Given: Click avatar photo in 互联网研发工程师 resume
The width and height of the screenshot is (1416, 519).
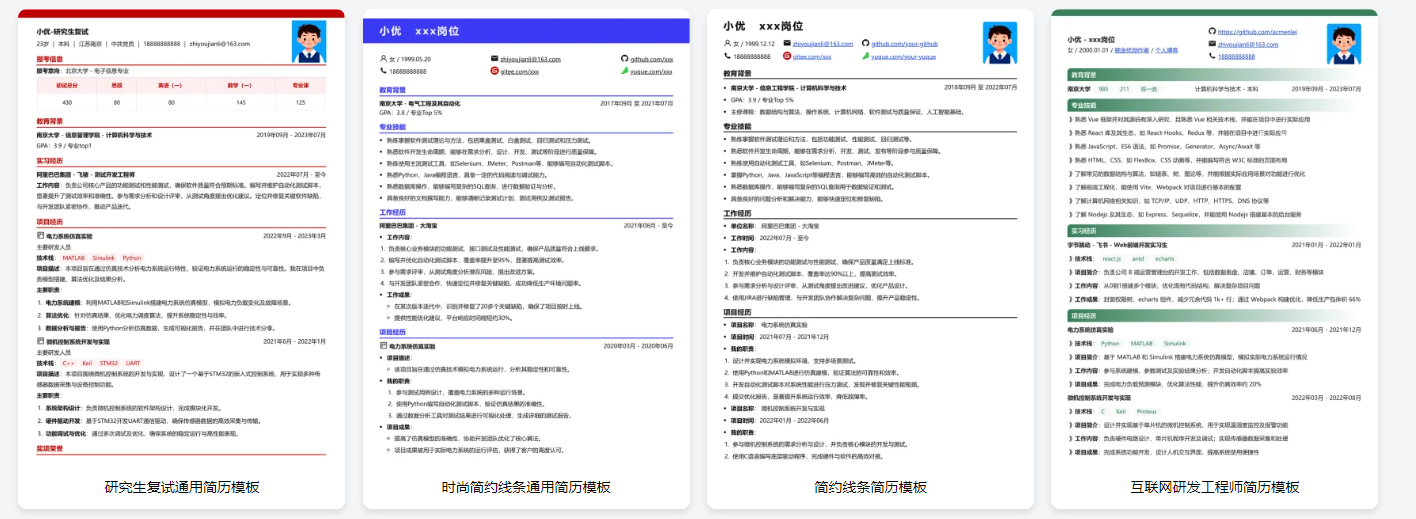Looking at the screenshot, I should pos(1346,45).
